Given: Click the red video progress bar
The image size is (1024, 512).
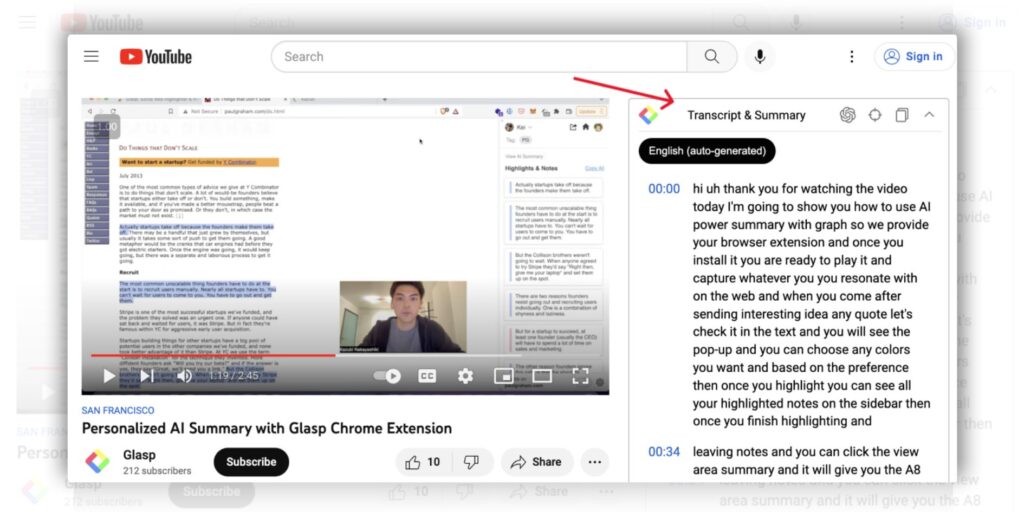Looking at the screenshot, I should coord(214,355).
